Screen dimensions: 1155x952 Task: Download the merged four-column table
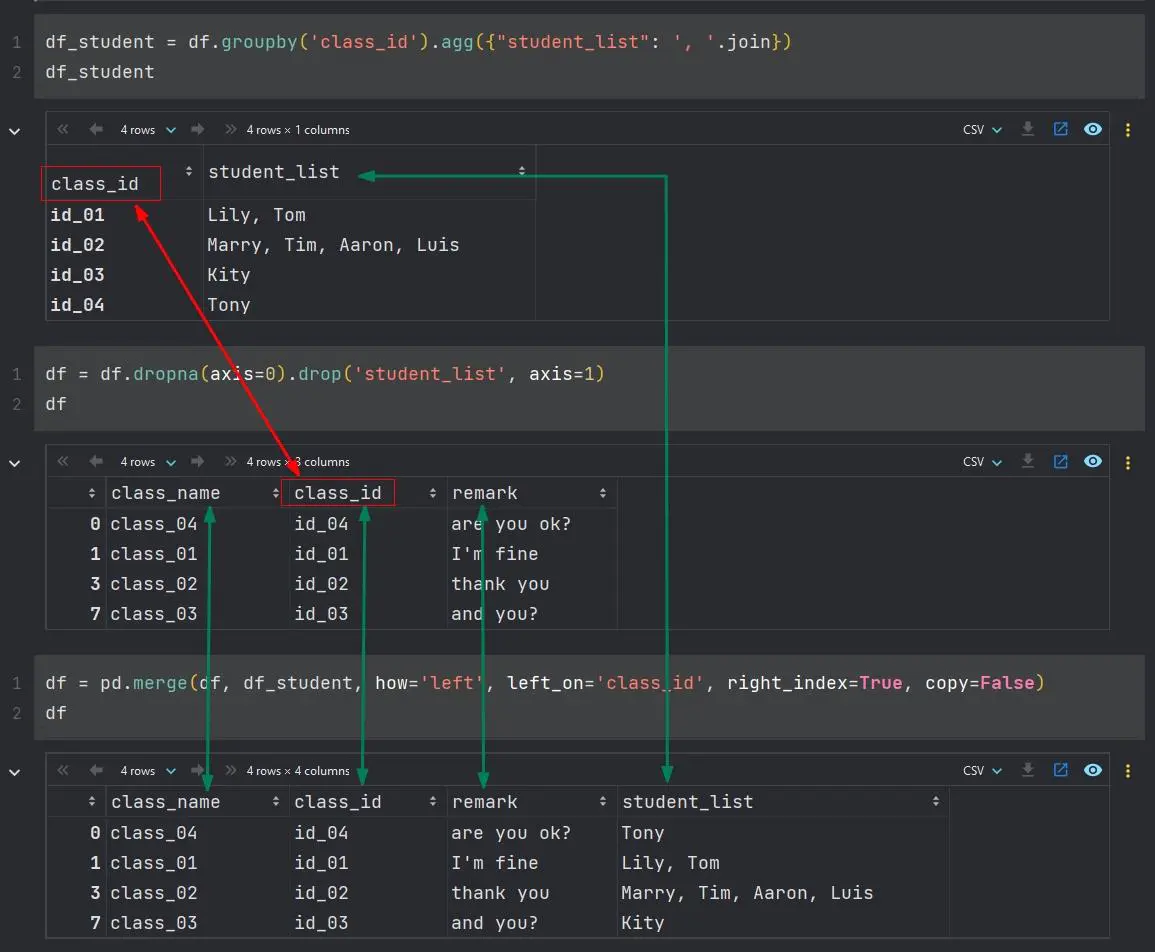tap(1027, 770)
